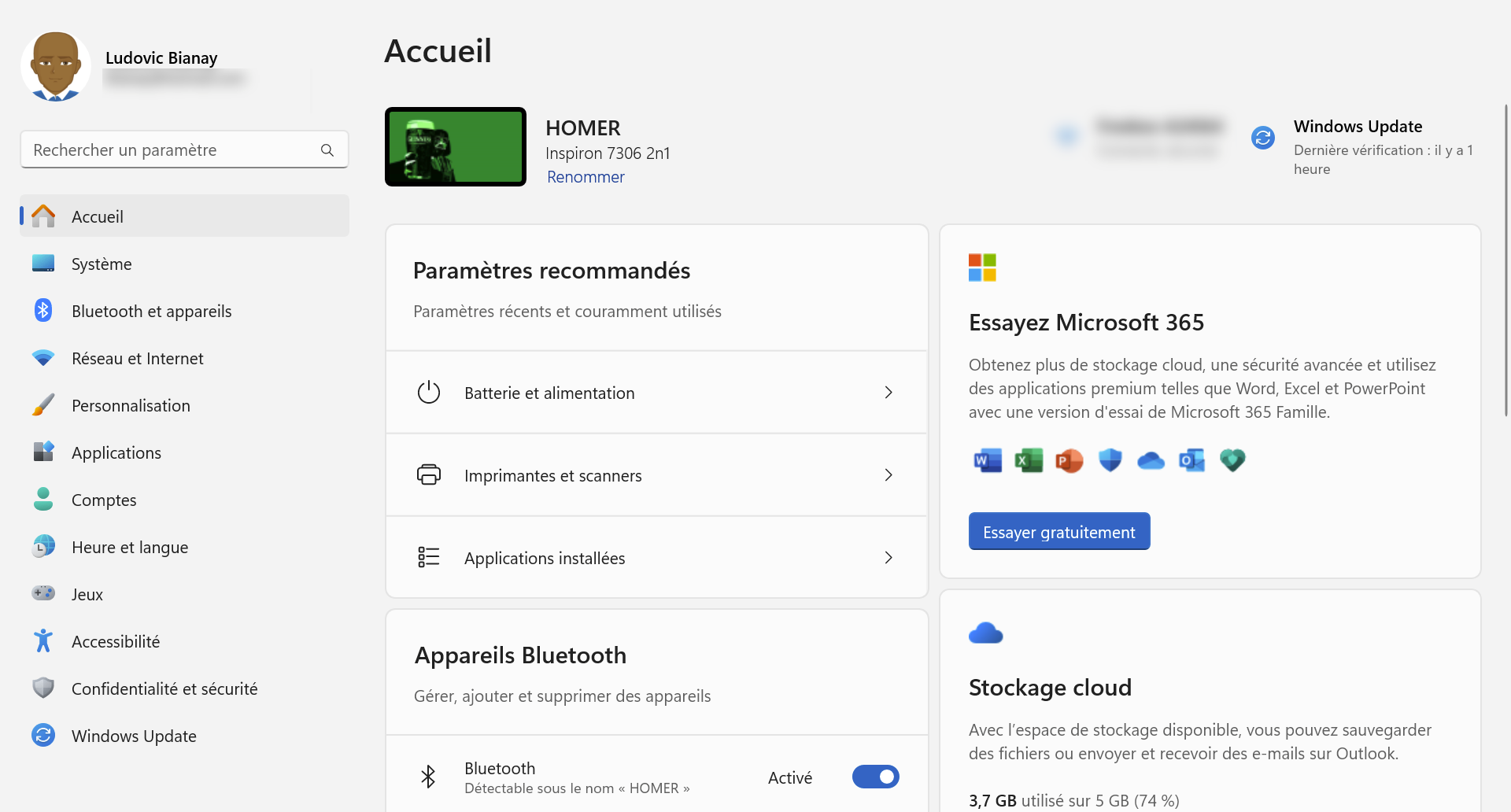Turn off the Bluetooth toggle switch
The width and height of the screenshot is (1511, 812).
[x=875, y=777]
